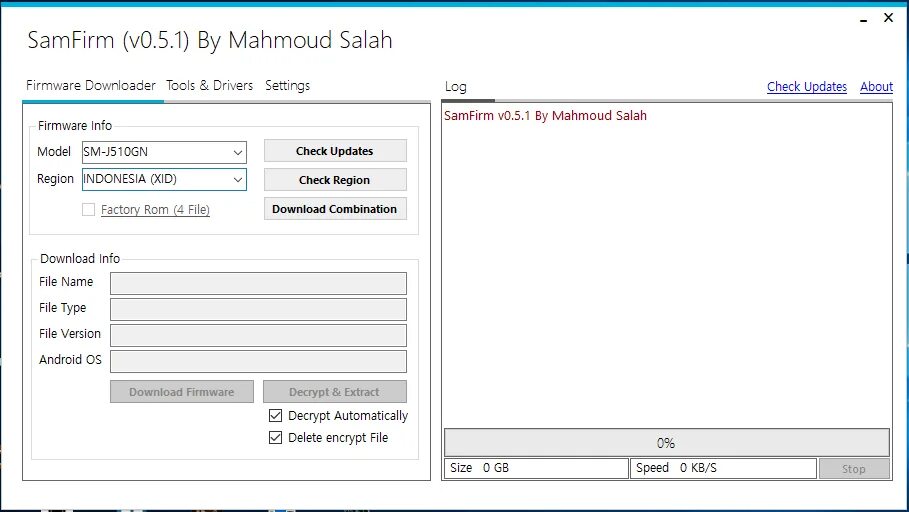Close the SamFirm window
The width and height of the screenshot is (909, 512).
(x=888, y=18)
